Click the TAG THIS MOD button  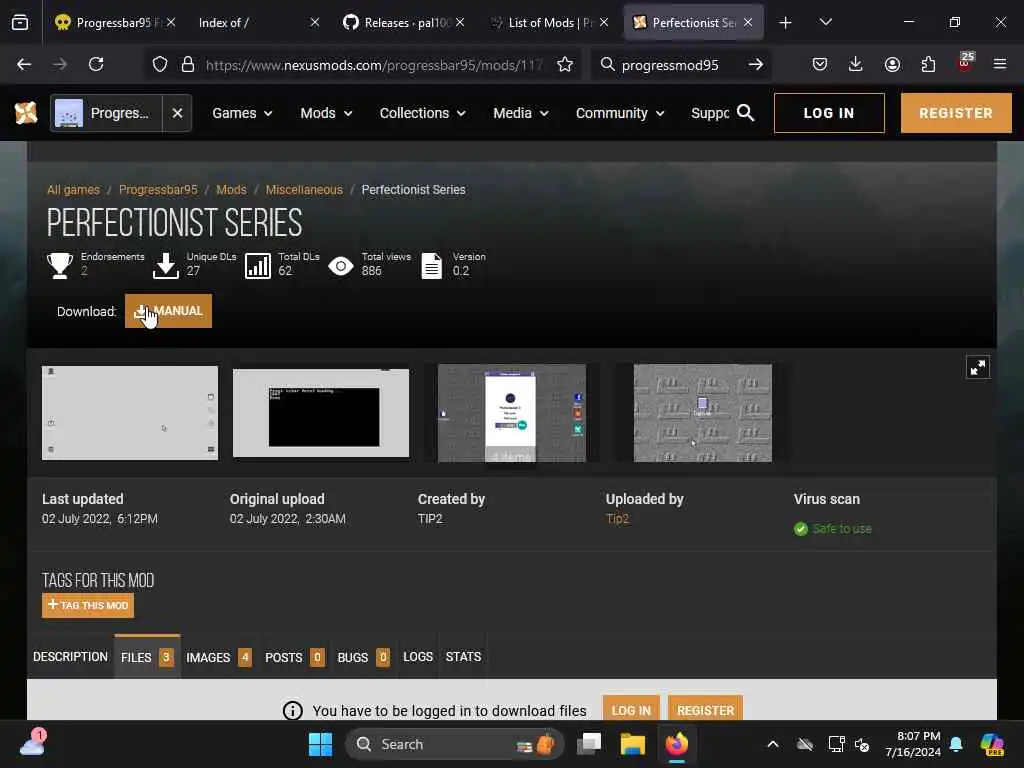(x=88, y=605)
